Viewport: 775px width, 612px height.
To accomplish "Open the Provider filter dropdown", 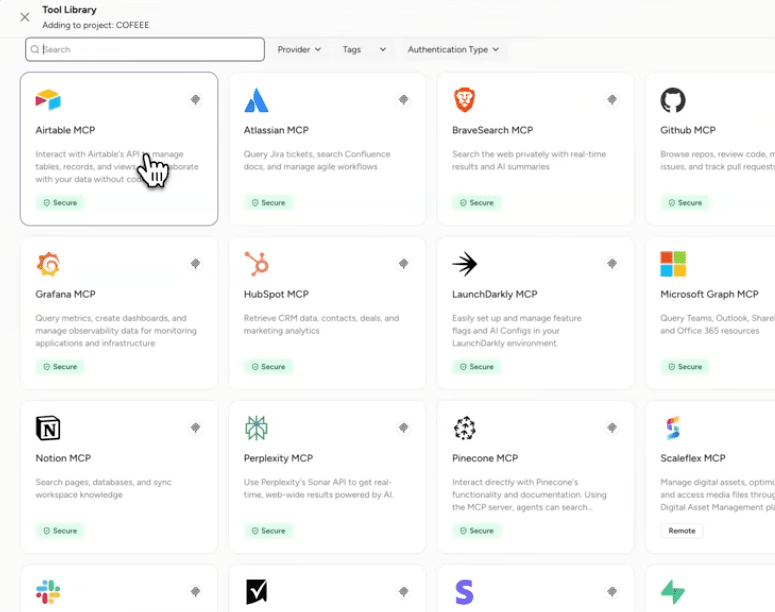I will [x=299, y=49].
